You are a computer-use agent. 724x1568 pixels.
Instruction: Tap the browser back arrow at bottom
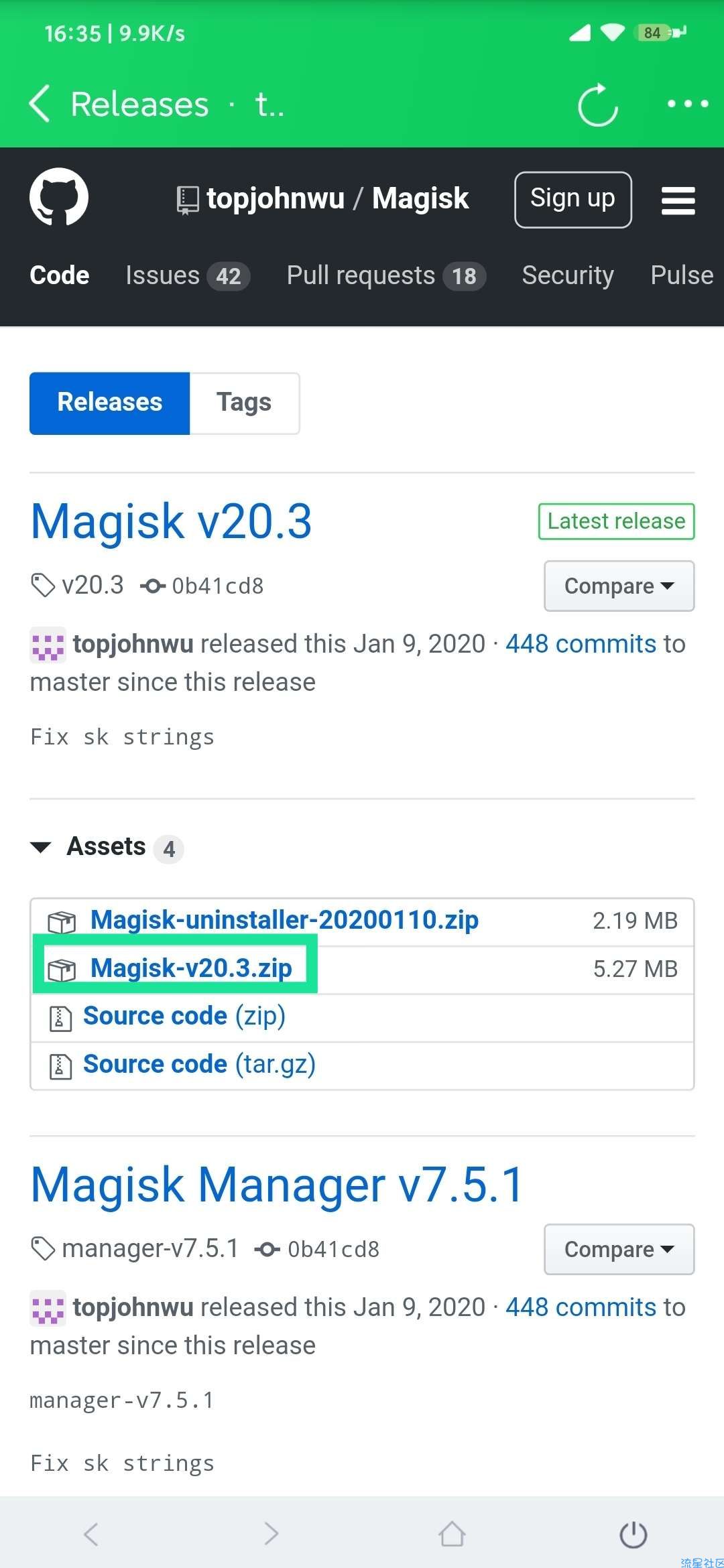[x=91, y=1533]
